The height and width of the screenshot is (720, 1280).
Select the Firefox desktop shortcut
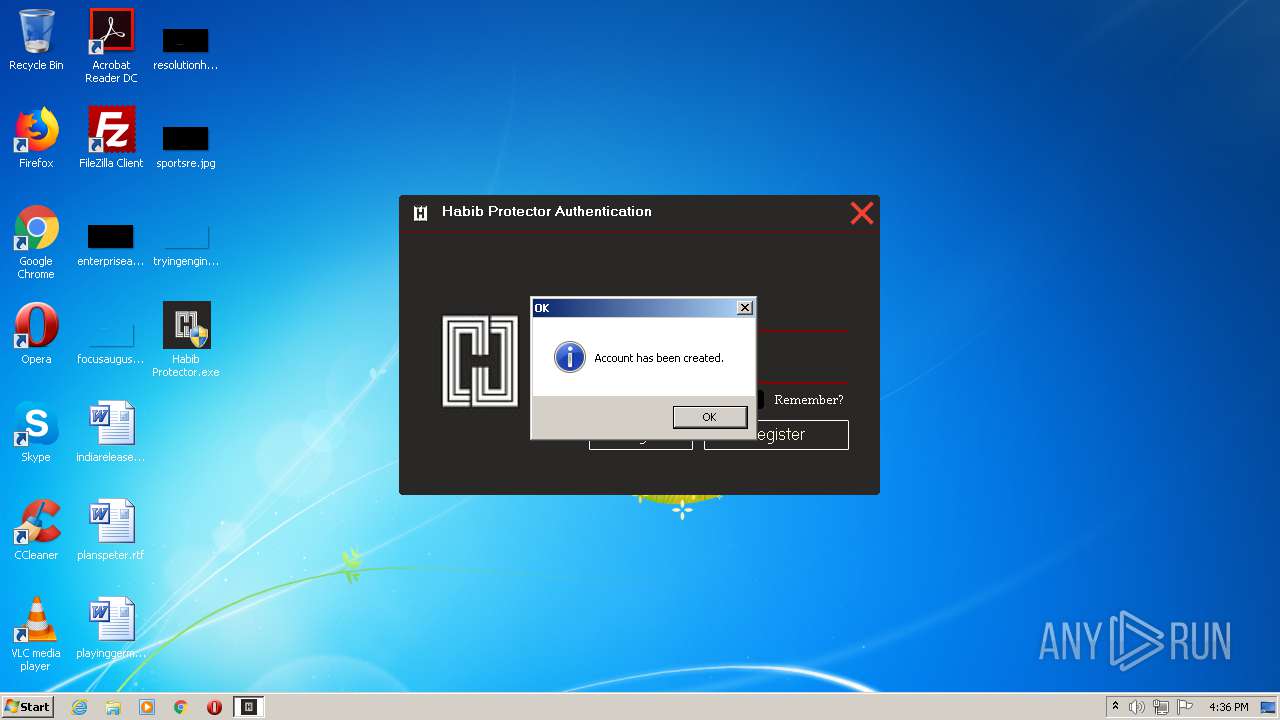coord(36,138)
